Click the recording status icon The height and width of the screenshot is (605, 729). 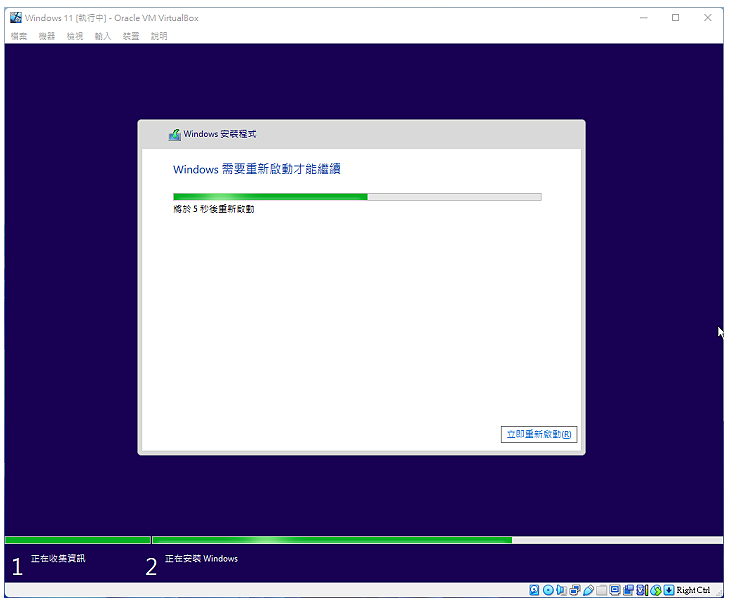point(628,590)
